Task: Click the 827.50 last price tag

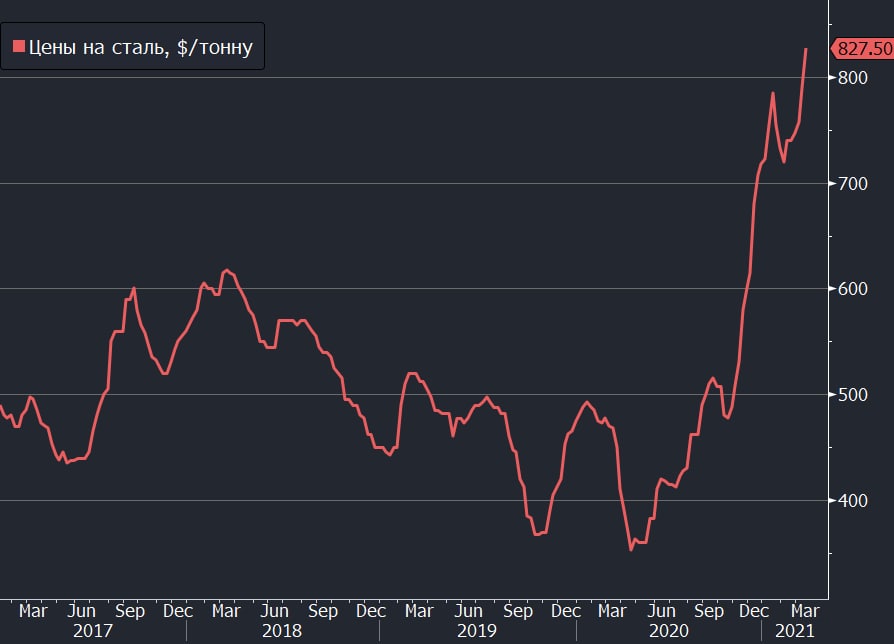Action: click(x=863, y=48)
